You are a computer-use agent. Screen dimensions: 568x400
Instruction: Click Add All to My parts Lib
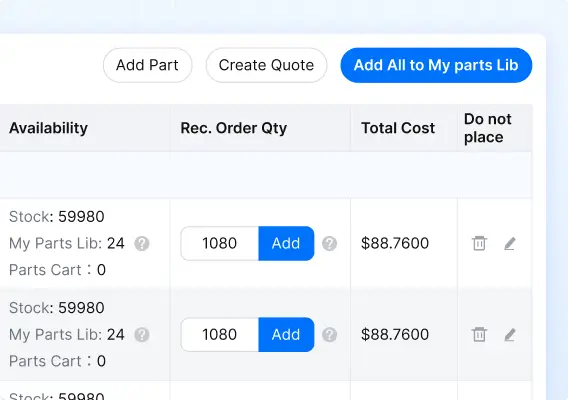436,65
